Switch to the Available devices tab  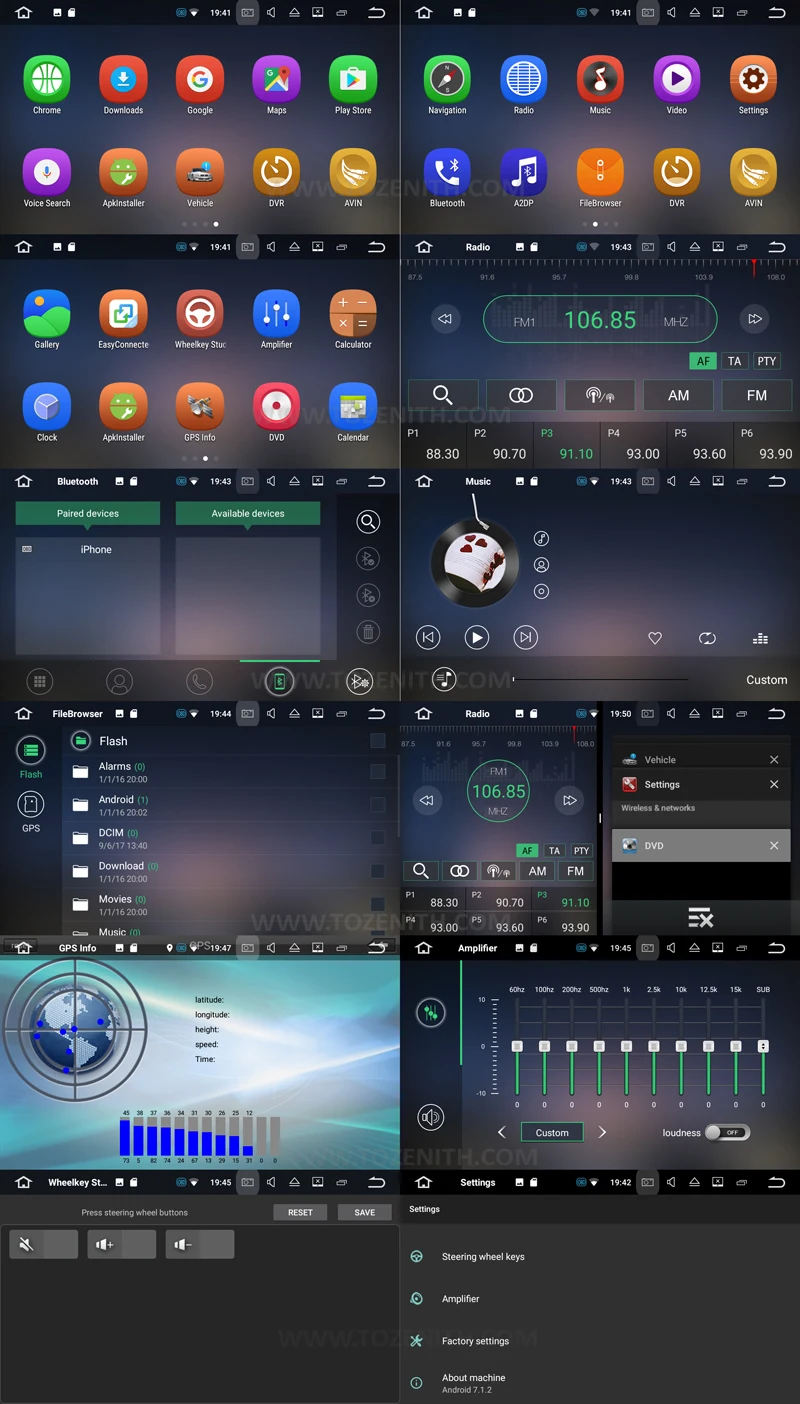[247, 513]
